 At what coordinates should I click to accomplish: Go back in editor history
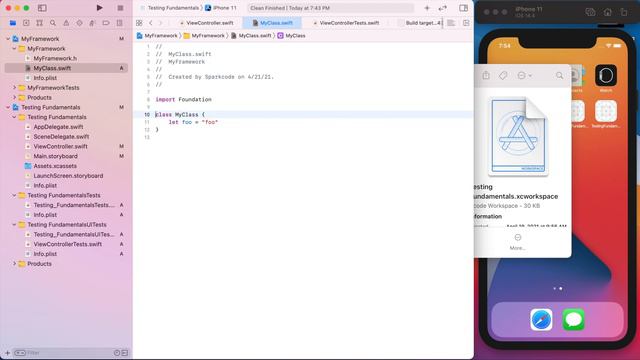point(151,23)
